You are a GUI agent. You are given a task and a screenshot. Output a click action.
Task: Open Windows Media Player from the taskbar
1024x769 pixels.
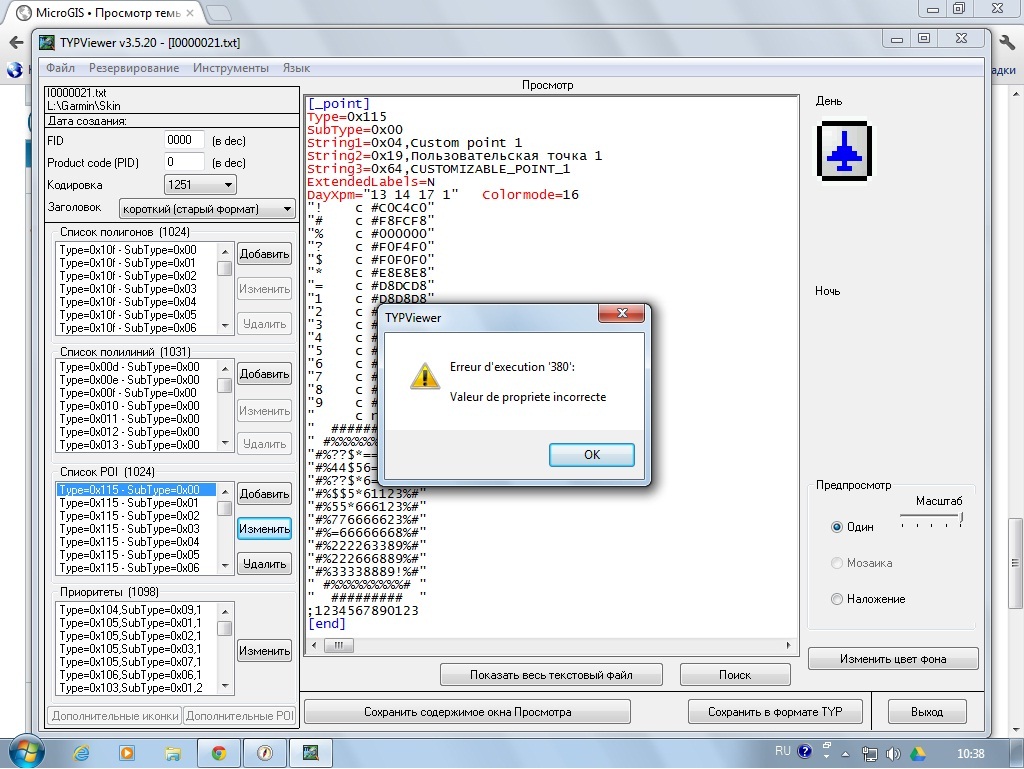127,752
